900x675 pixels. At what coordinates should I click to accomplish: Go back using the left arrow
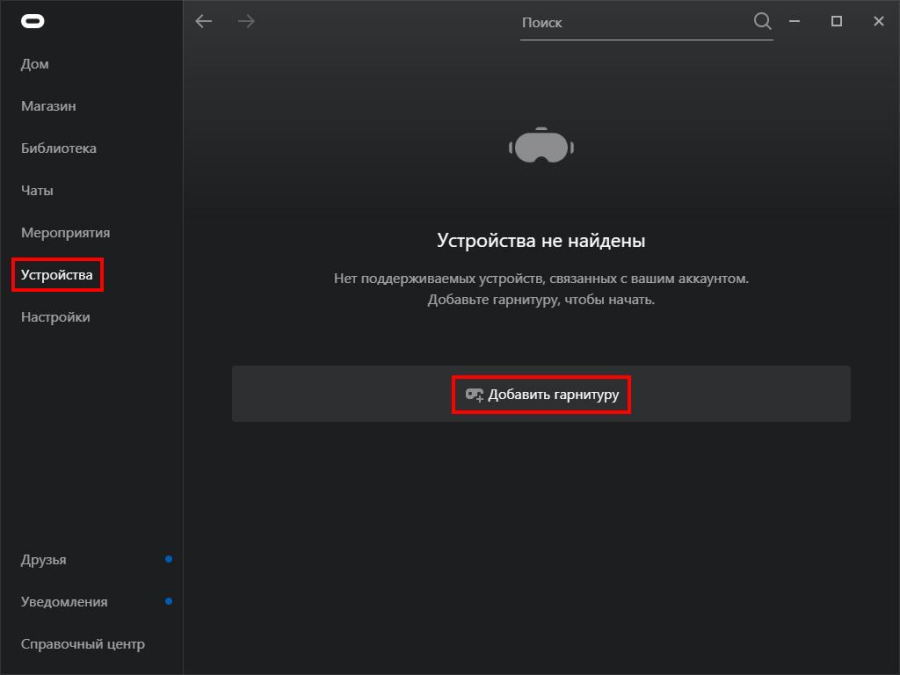pos(204,21)
